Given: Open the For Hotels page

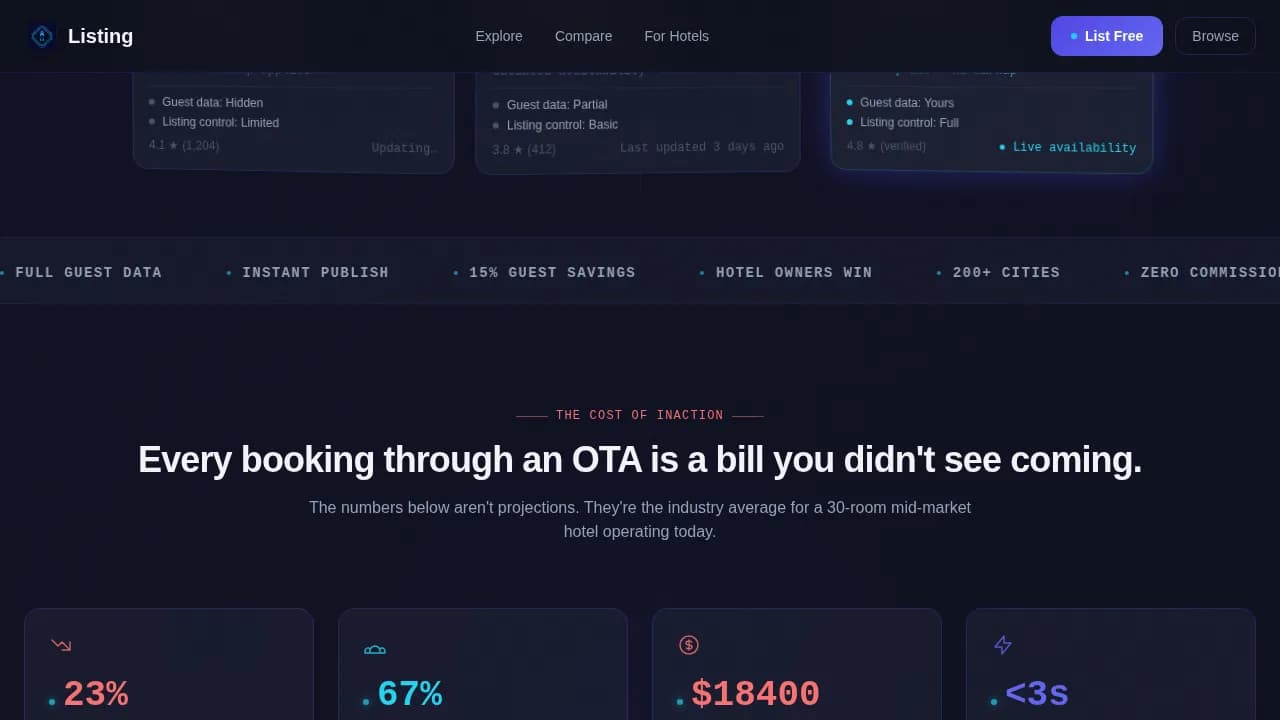Looking at the screenshot, I should coord(676,36).
